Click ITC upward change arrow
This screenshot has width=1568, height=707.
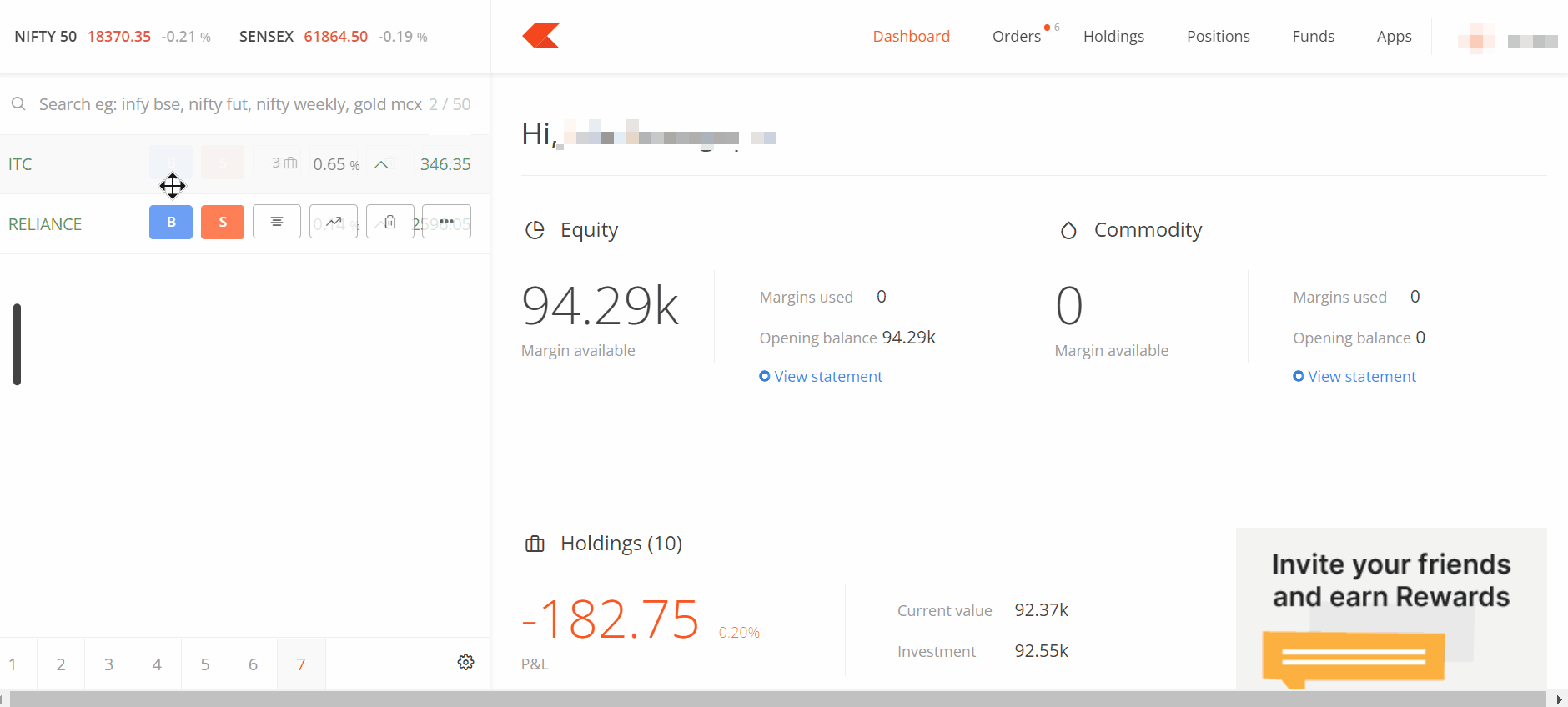pyautogui.click(x=381, y=164)
